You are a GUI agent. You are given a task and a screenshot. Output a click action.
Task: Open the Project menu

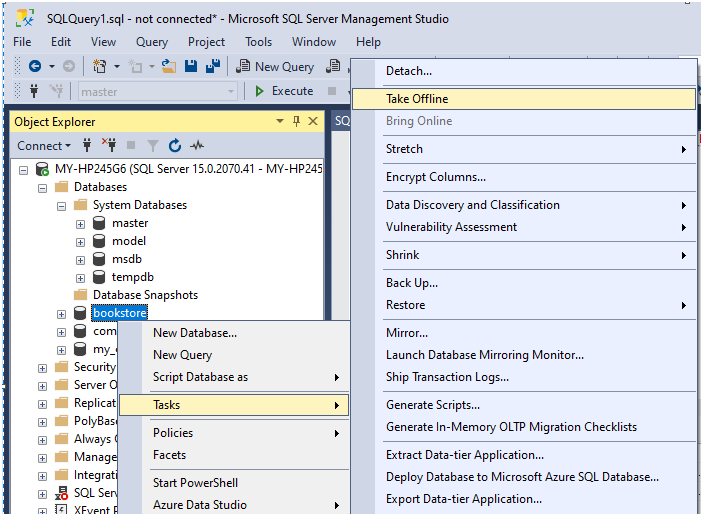click(x=206, y=42)
